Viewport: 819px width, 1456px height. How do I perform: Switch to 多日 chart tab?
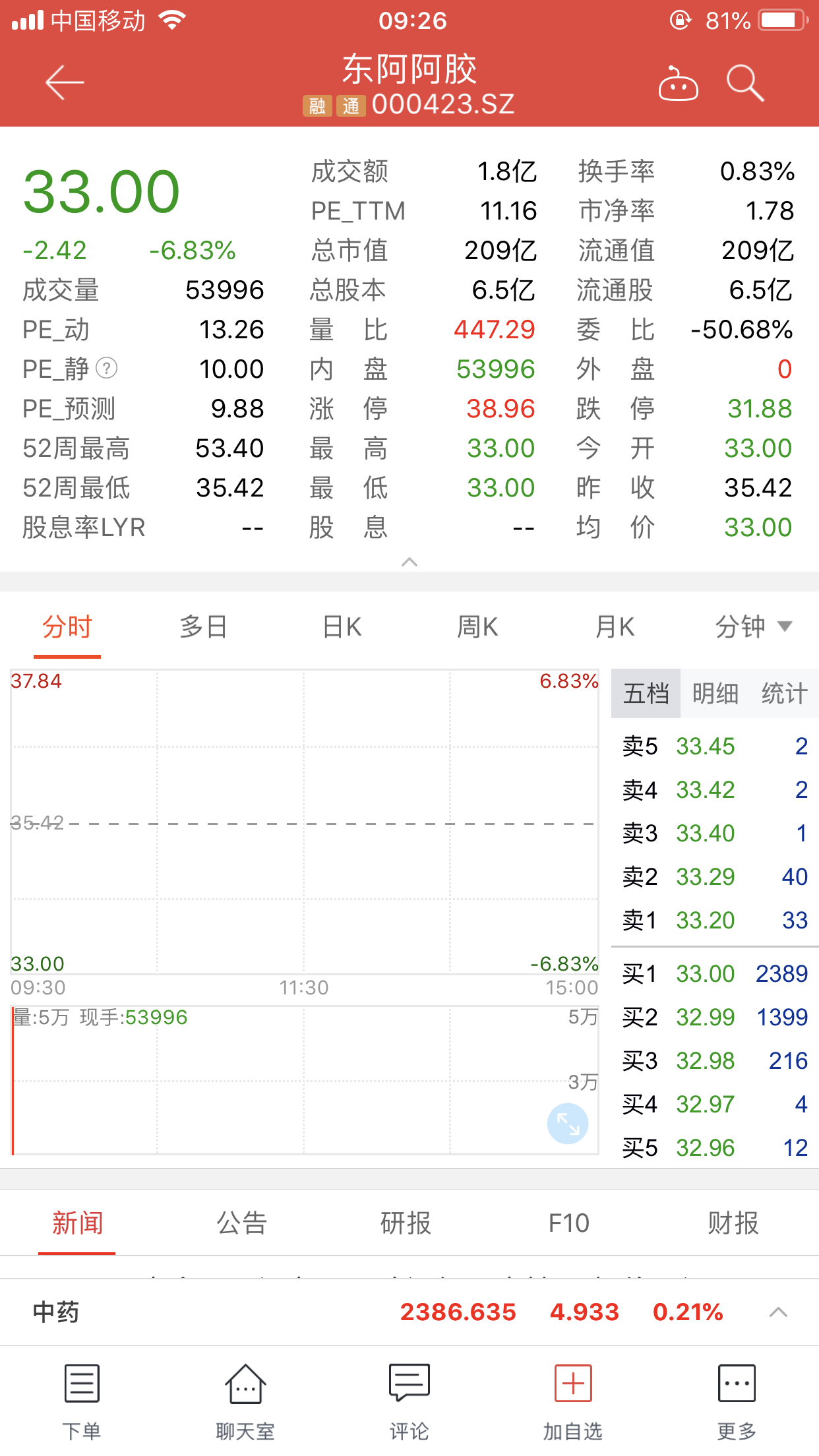pos(204,626)
